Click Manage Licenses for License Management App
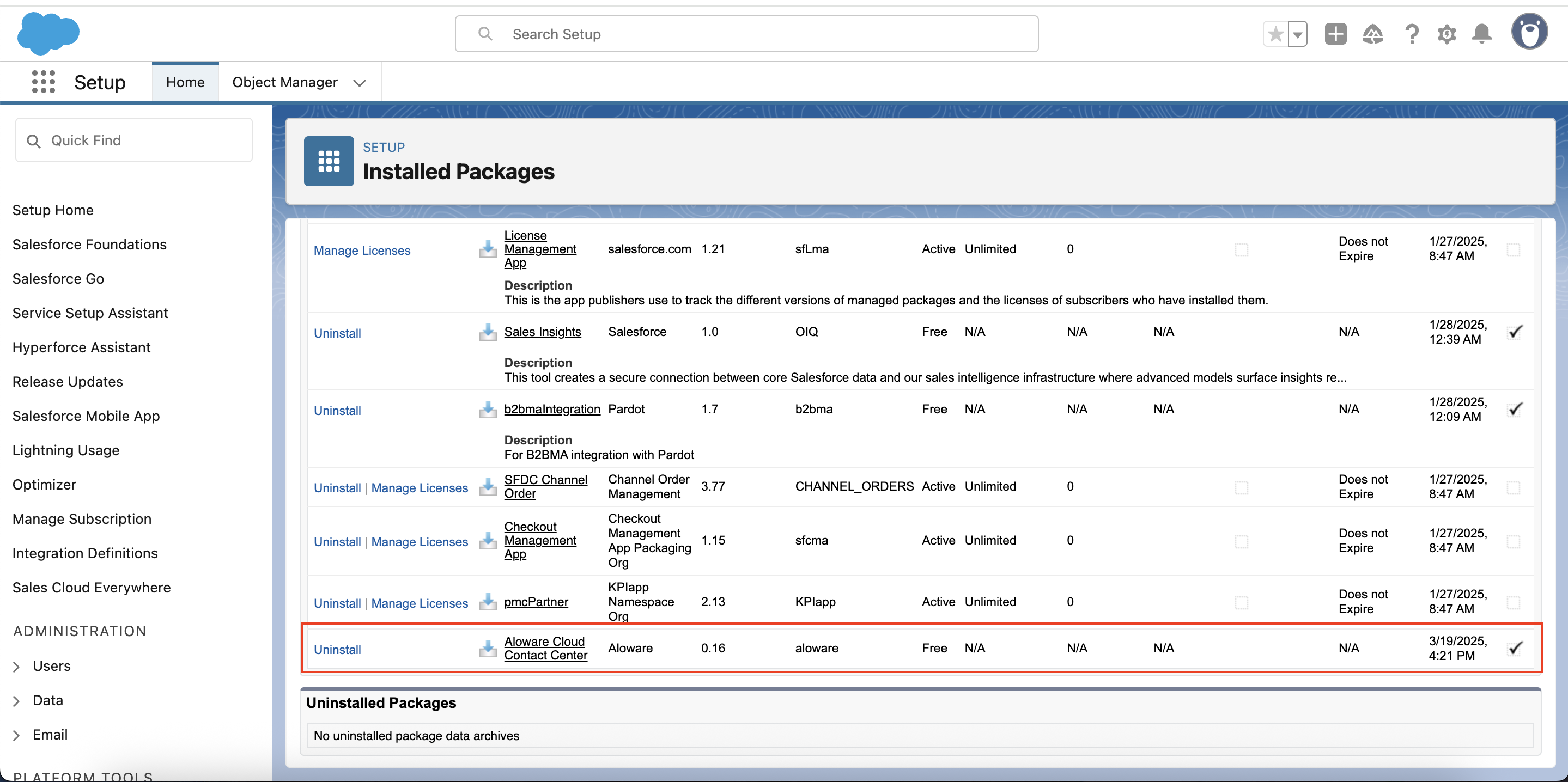This screenshot has width=1568, height=782. [x=362, y=251]
